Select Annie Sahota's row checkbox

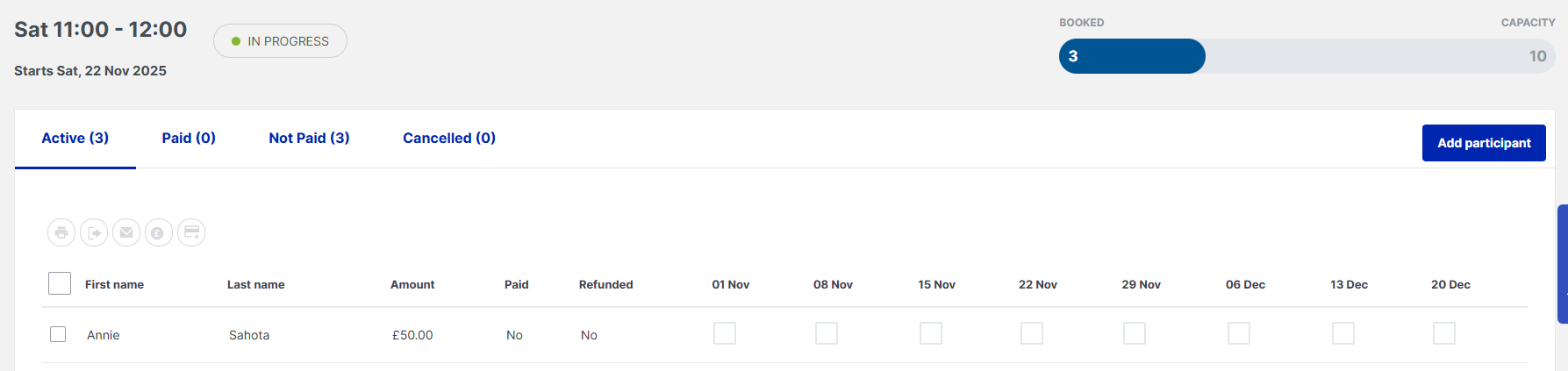click(x=58, y=334)
